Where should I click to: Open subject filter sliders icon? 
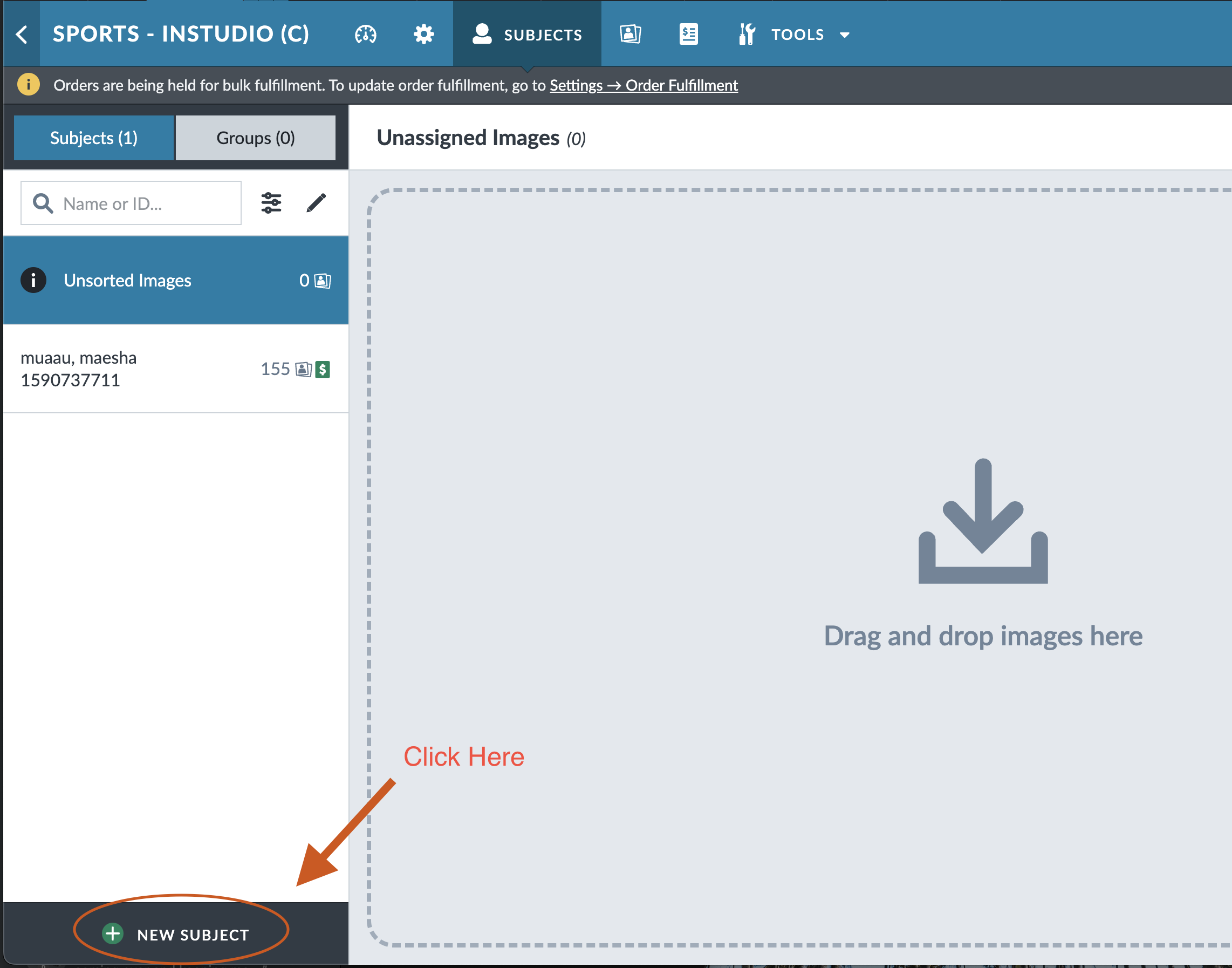271,203
